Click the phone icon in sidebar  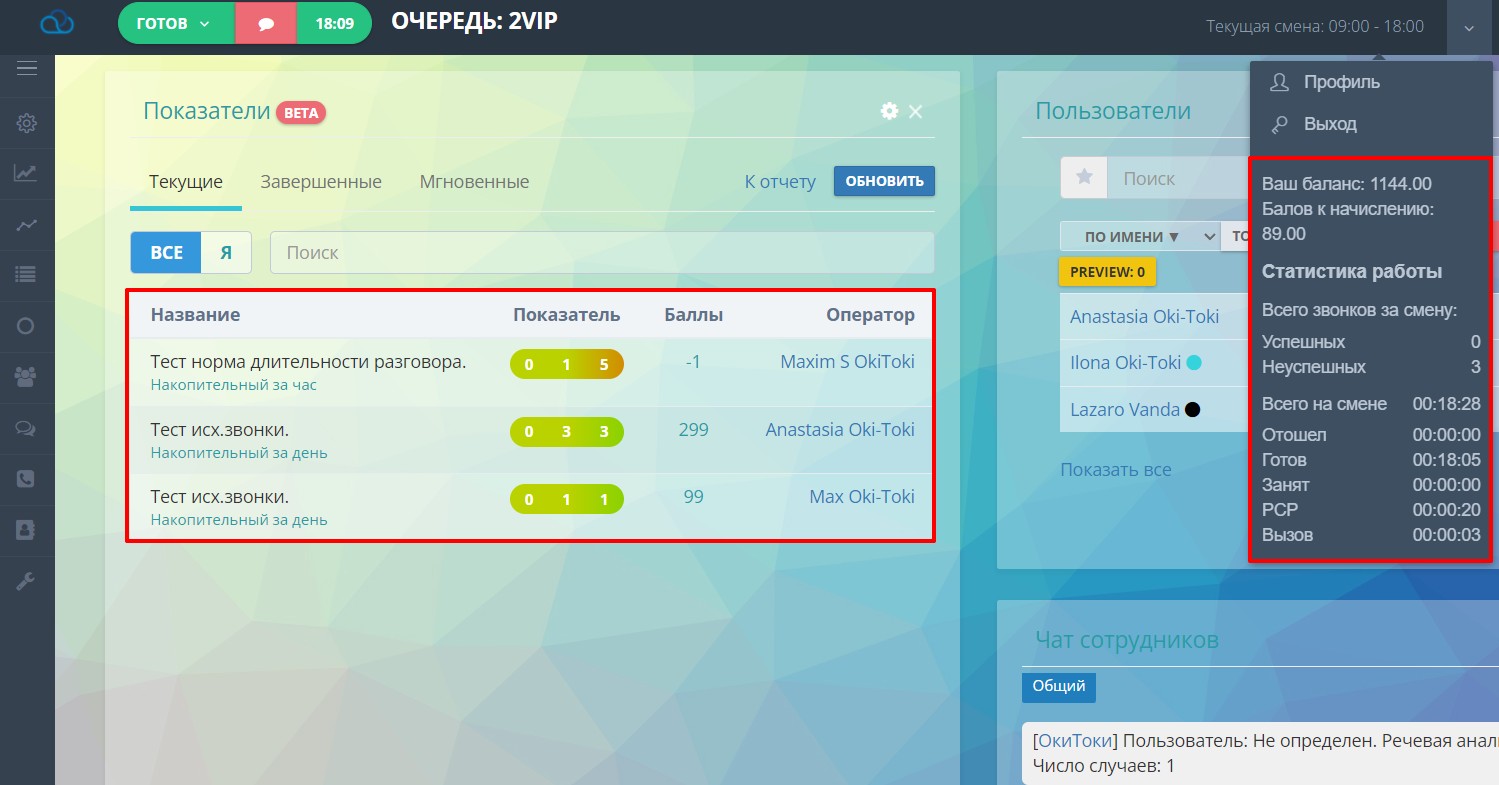[x=27, y=479]
